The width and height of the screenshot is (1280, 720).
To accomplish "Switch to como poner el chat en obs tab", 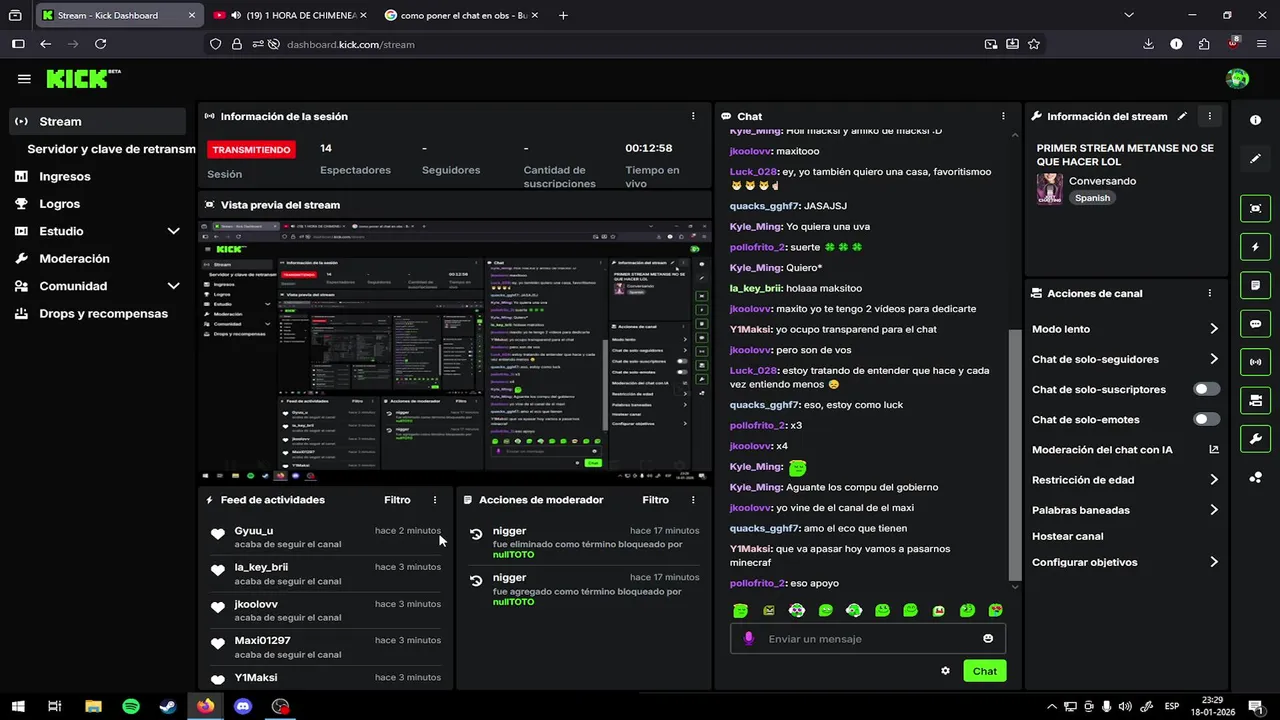I will click(x=461, y=15).
